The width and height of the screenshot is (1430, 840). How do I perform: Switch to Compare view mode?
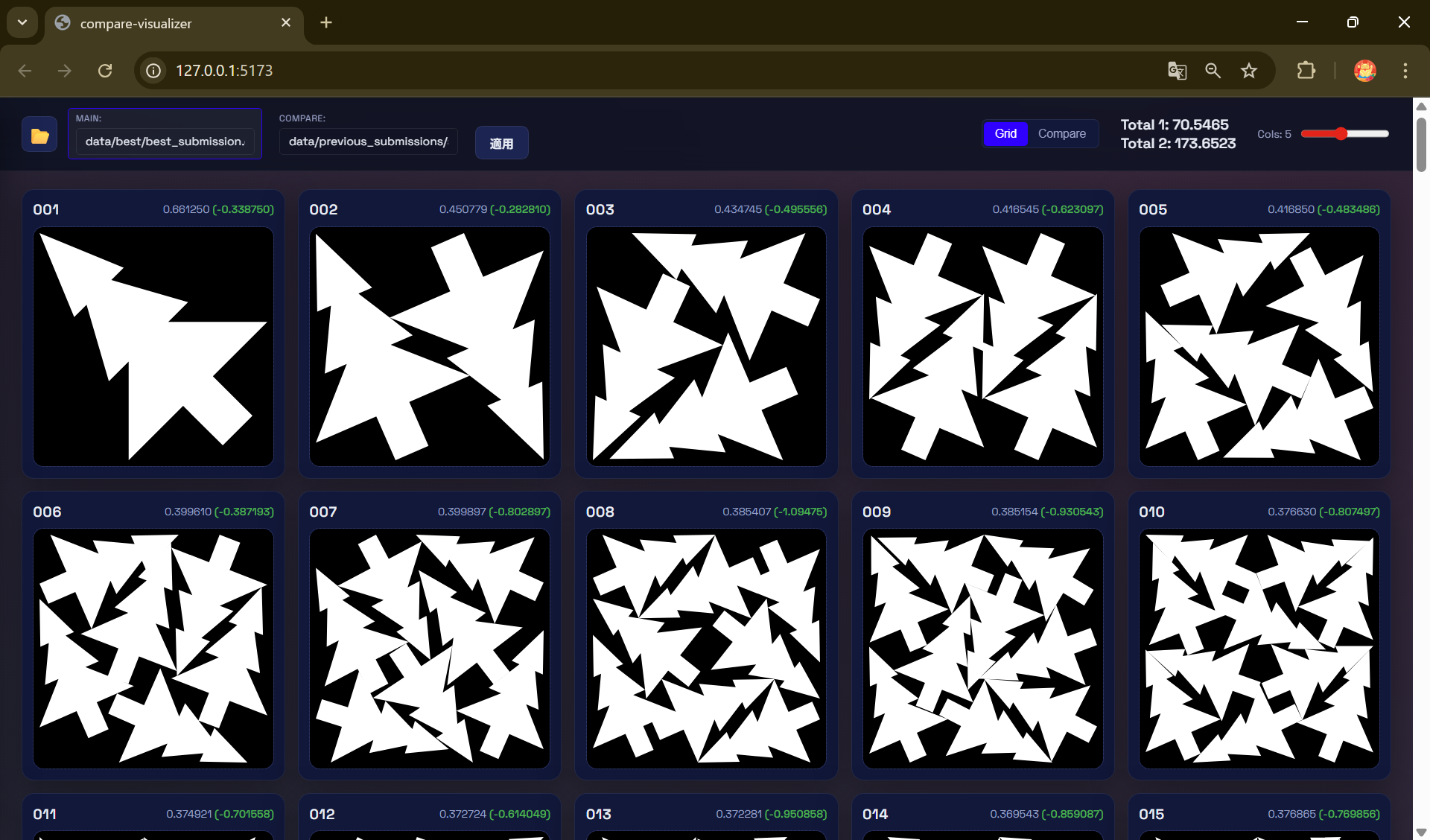tap(1061, 134)
